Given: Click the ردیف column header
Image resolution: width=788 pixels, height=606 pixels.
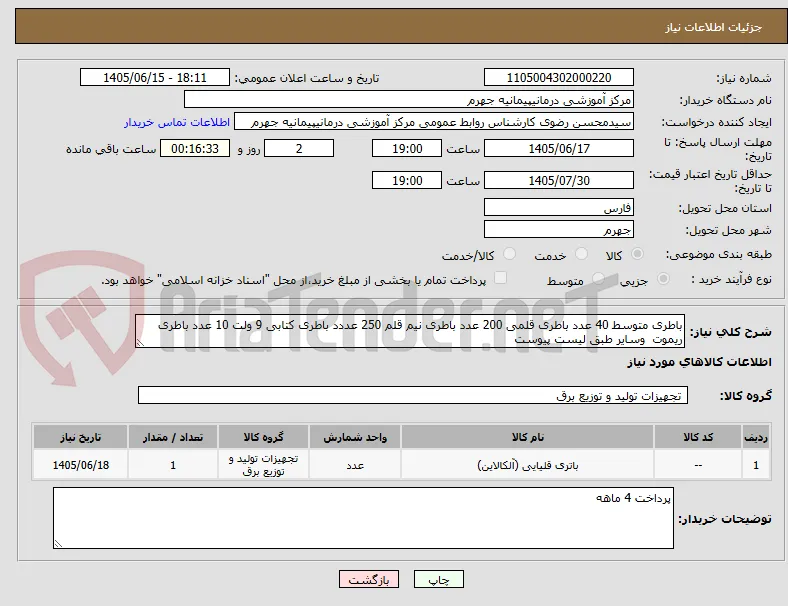Looking at the screenshot, I should point(755,437).
